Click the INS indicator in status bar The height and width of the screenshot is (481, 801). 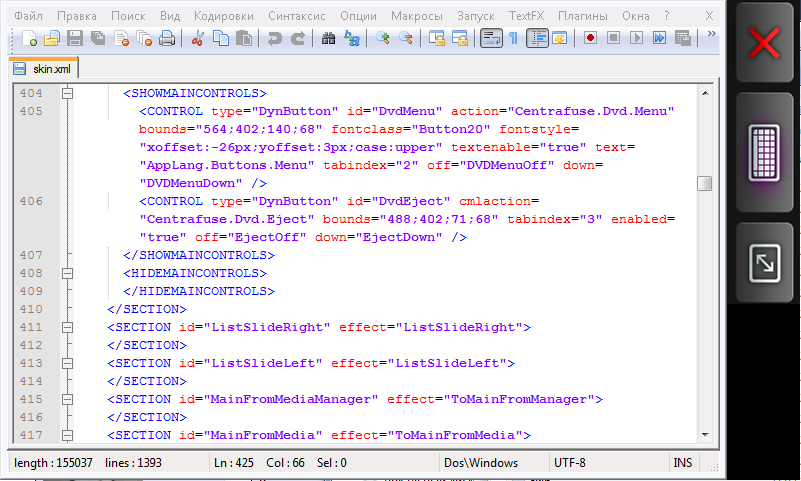point(683,463)
